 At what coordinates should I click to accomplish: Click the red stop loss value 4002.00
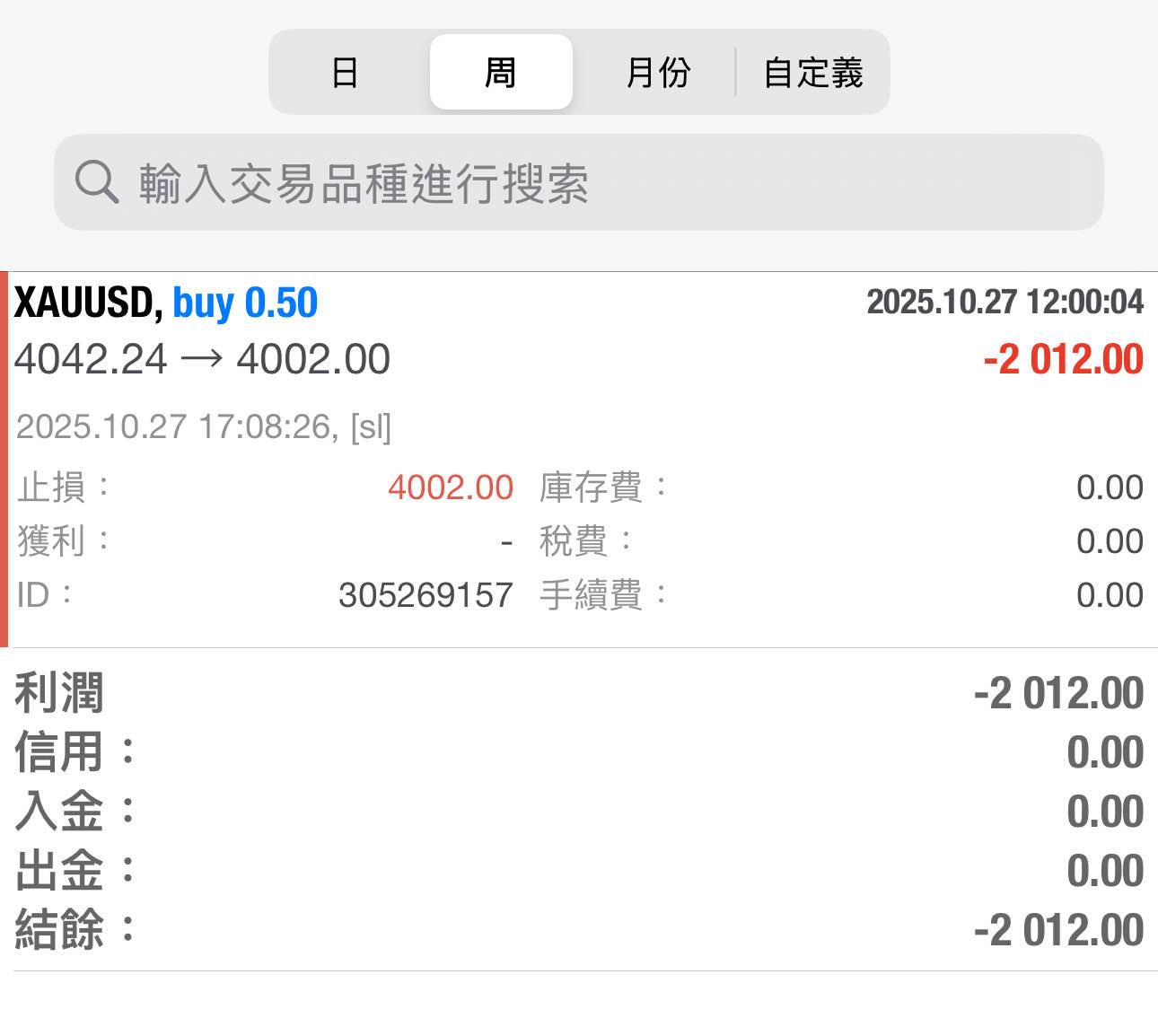(450, 487)
